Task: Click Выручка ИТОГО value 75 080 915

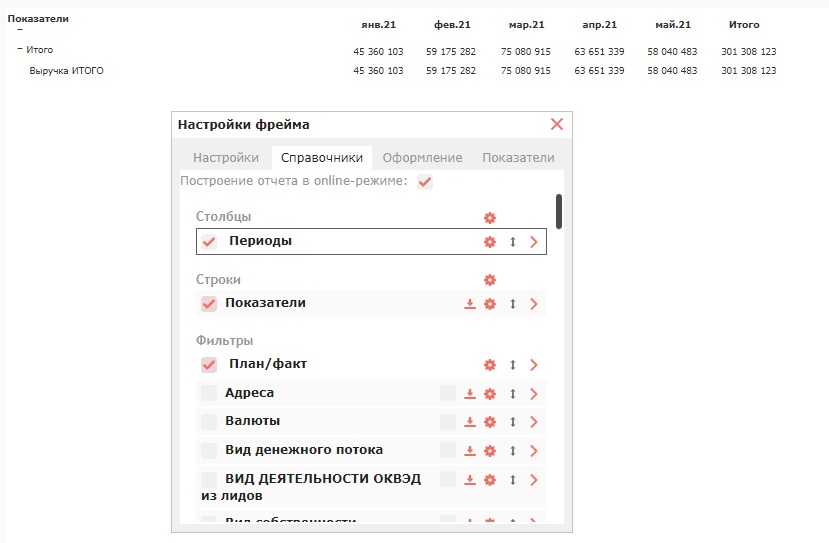Action: click(526, 71)
